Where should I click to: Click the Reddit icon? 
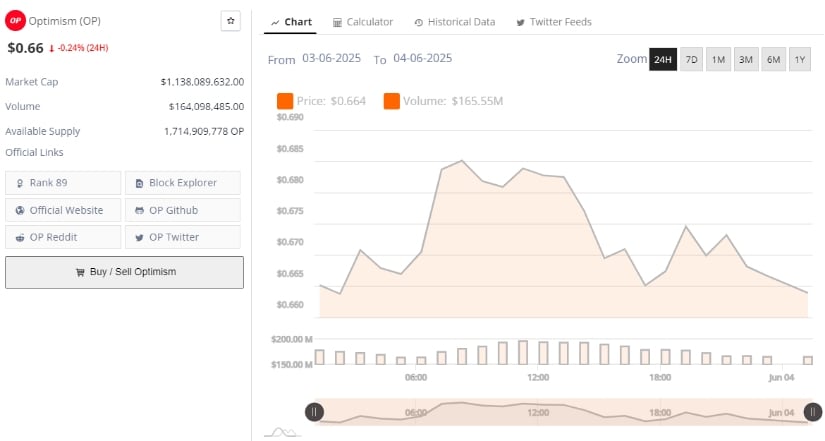coord(20,238)
